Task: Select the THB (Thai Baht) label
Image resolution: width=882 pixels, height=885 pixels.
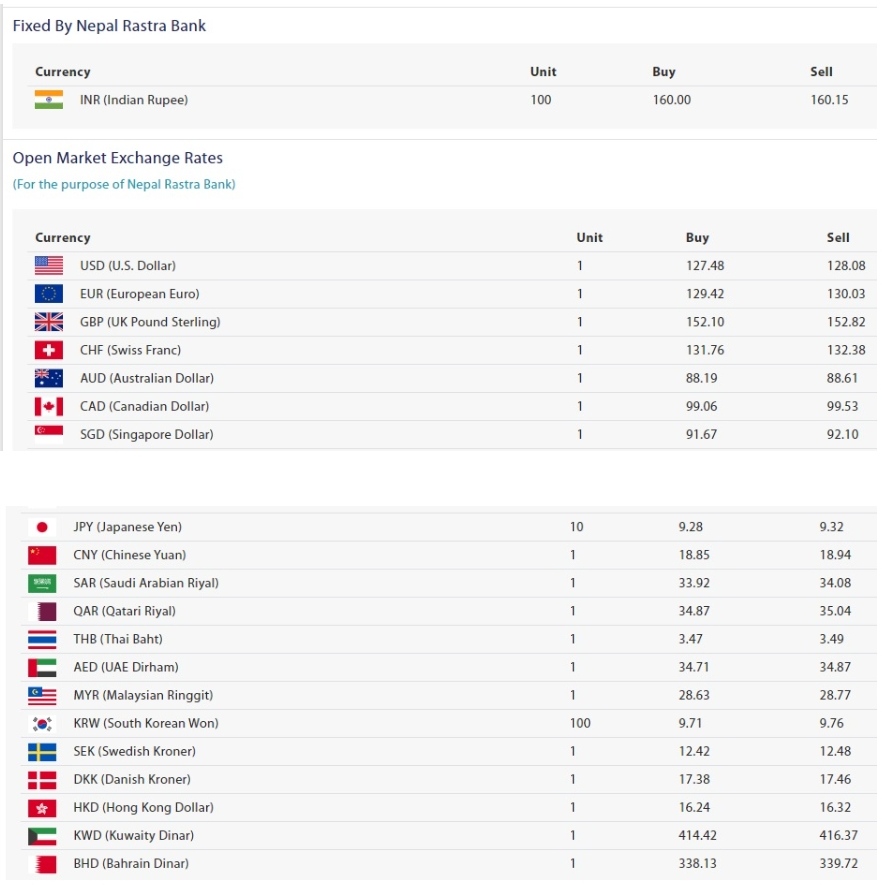Action: coord(118,639)
